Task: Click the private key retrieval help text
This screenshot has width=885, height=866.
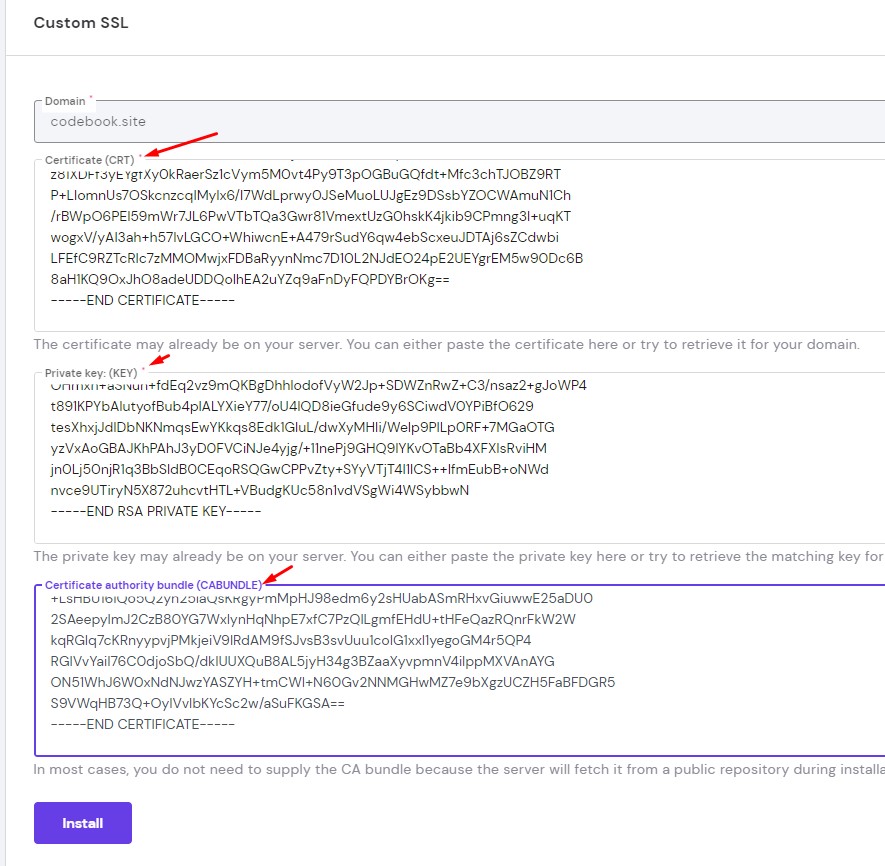Action: click(459, 557)
